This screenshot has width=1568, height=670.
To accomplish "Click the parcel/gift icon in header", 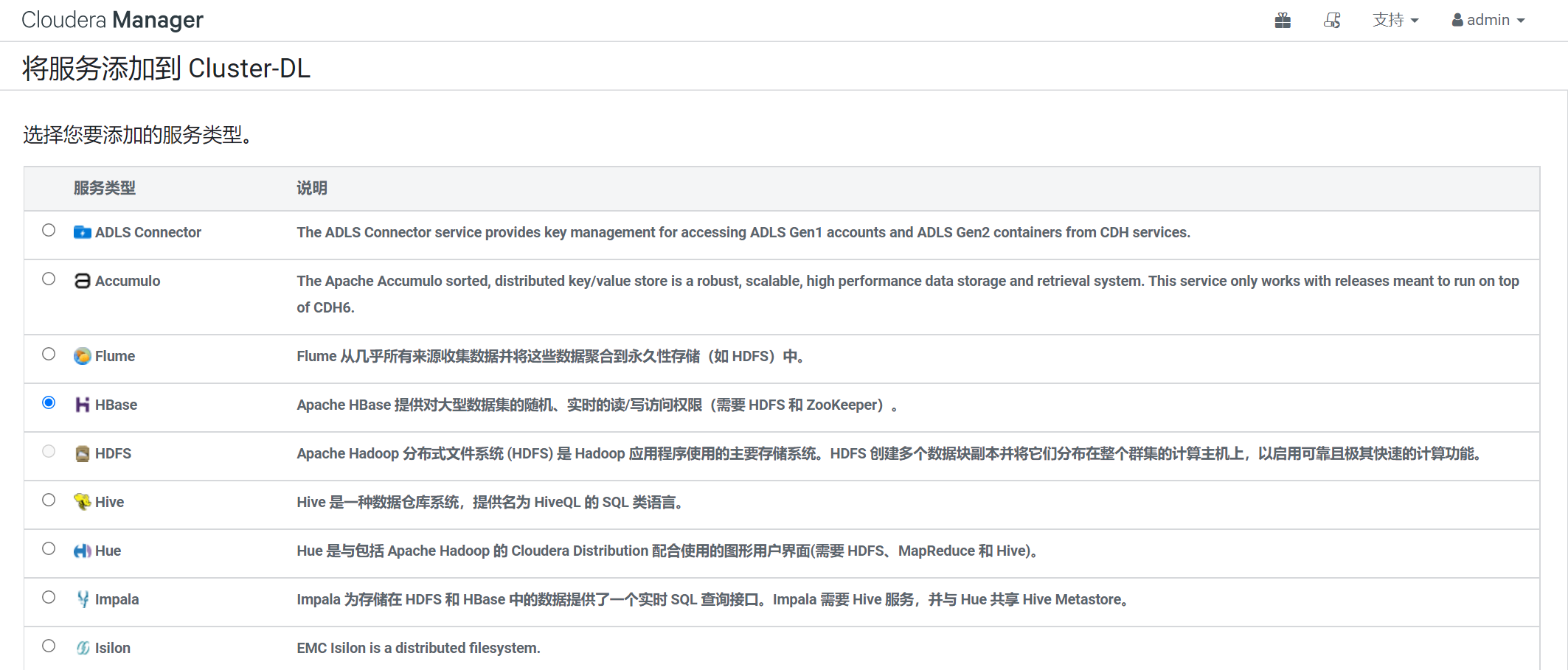I will (x=1283, y=21).
